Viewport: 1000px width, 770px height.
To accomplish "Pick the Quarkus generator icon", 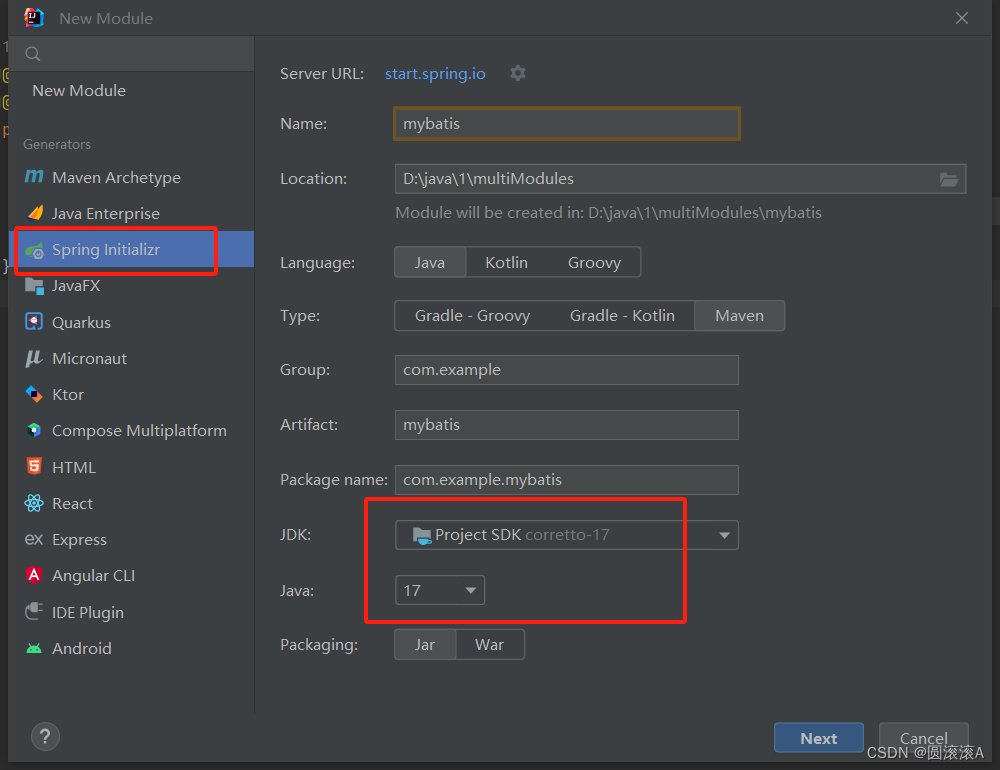I will click(x=34, y=322).
